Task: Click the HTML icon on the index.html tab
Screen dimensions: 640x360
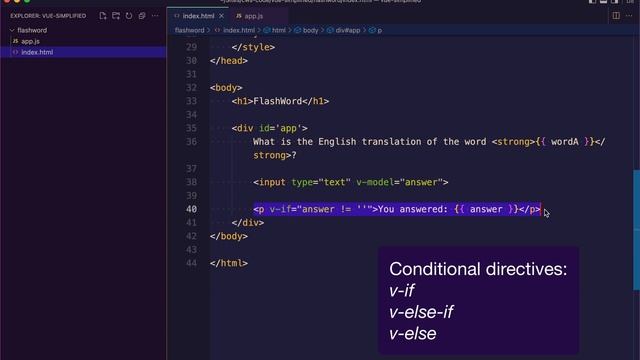Action: (x=177, y=16)
